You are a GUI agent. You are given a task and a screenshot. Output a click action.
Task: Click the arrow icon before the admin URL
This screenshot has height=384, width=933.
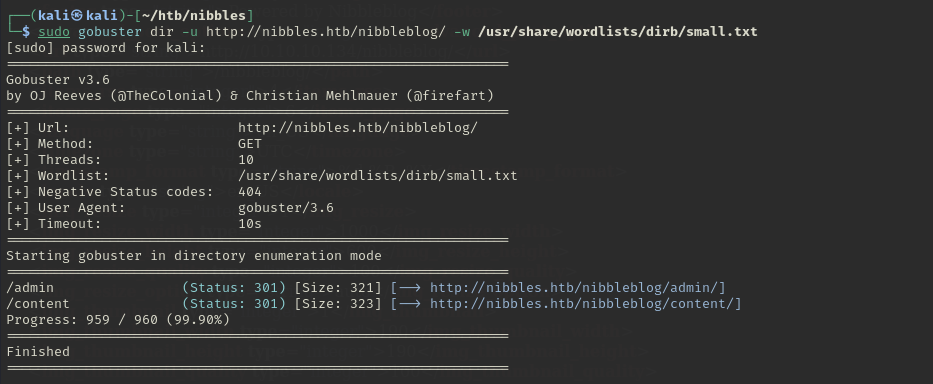click(411, 288)
